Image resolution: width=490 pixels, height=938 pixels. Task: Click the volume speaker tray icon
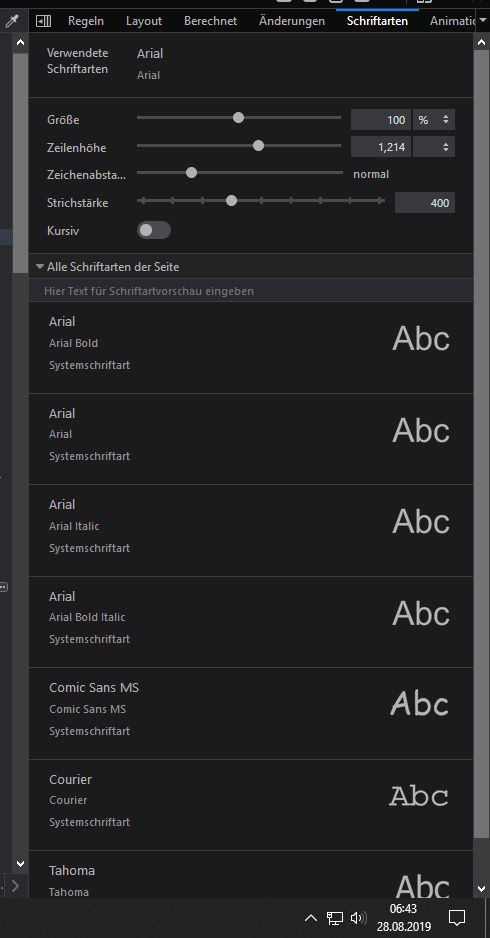[x=358, y=918]
